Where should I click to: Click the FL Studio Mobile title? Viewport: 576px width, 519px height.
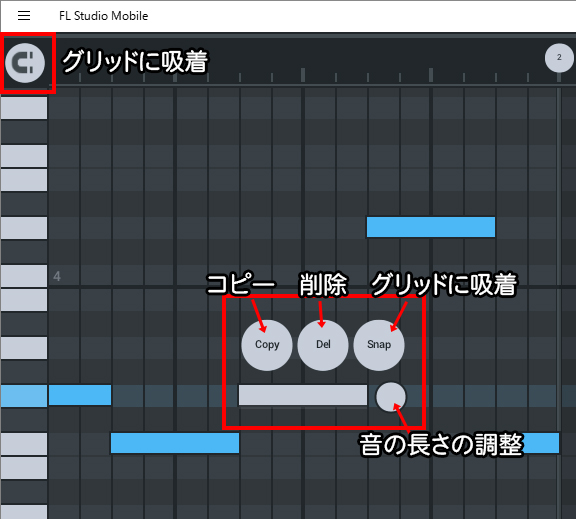coord(104,16)
